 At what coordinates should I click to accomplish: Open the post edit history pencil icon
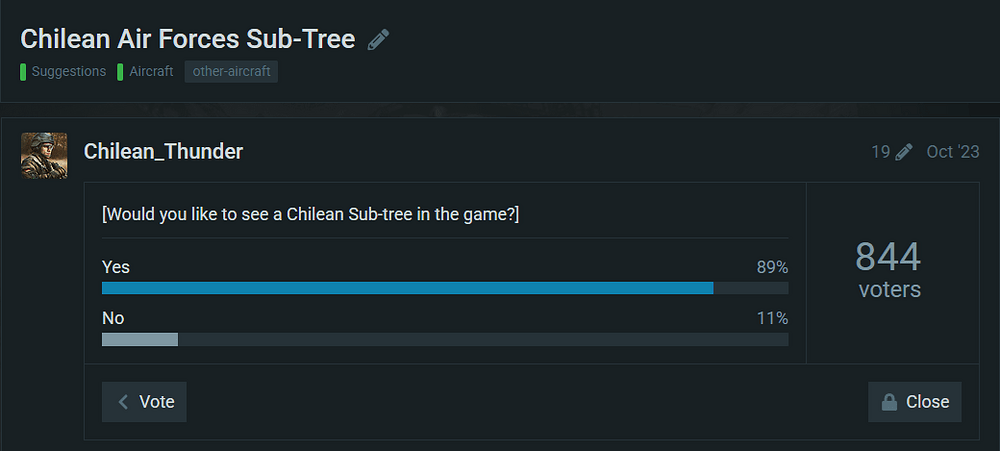[x=904, y=152]
